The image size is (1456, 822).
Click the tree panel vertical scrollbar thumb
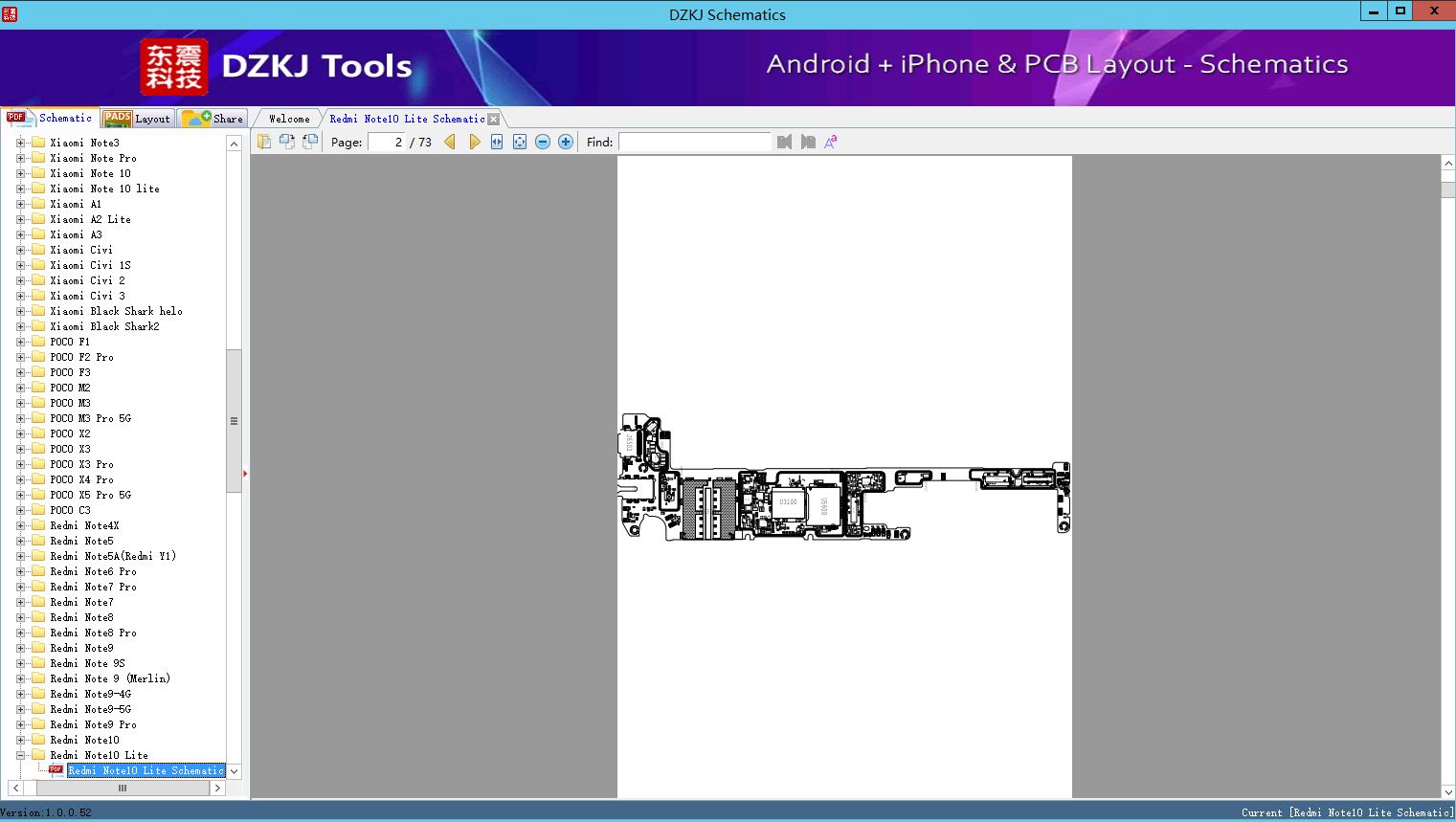pyautogui.click(x=234, y=421)
